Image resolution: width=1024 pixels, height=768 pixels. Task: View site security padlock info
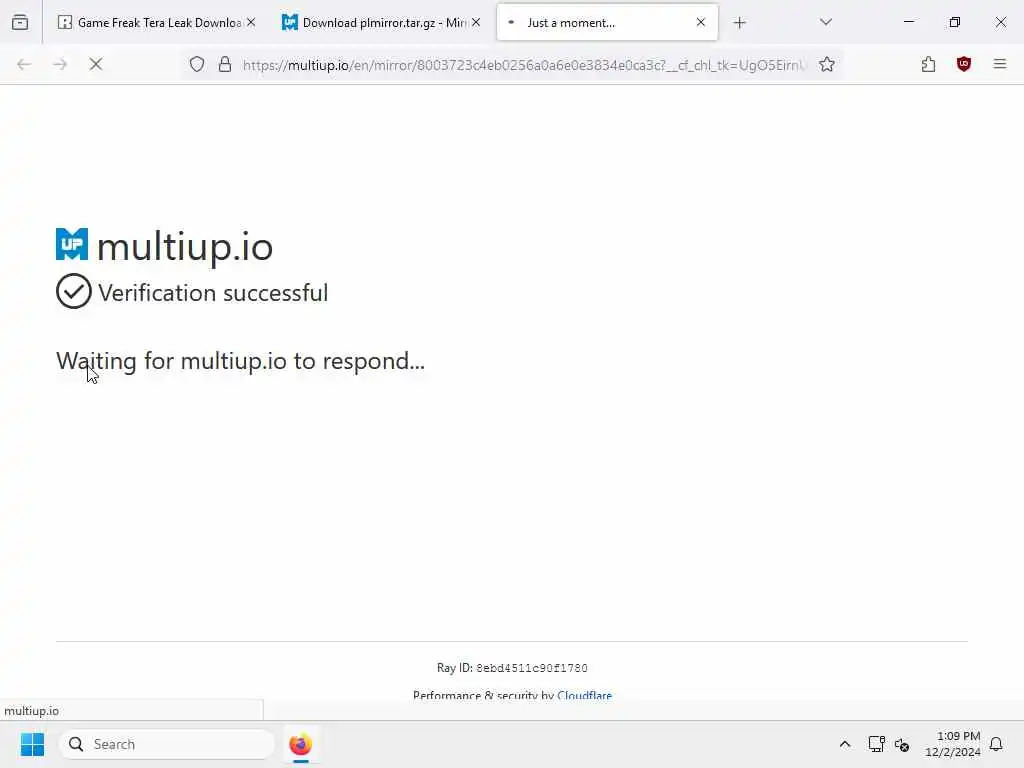[x=225, y=64]
